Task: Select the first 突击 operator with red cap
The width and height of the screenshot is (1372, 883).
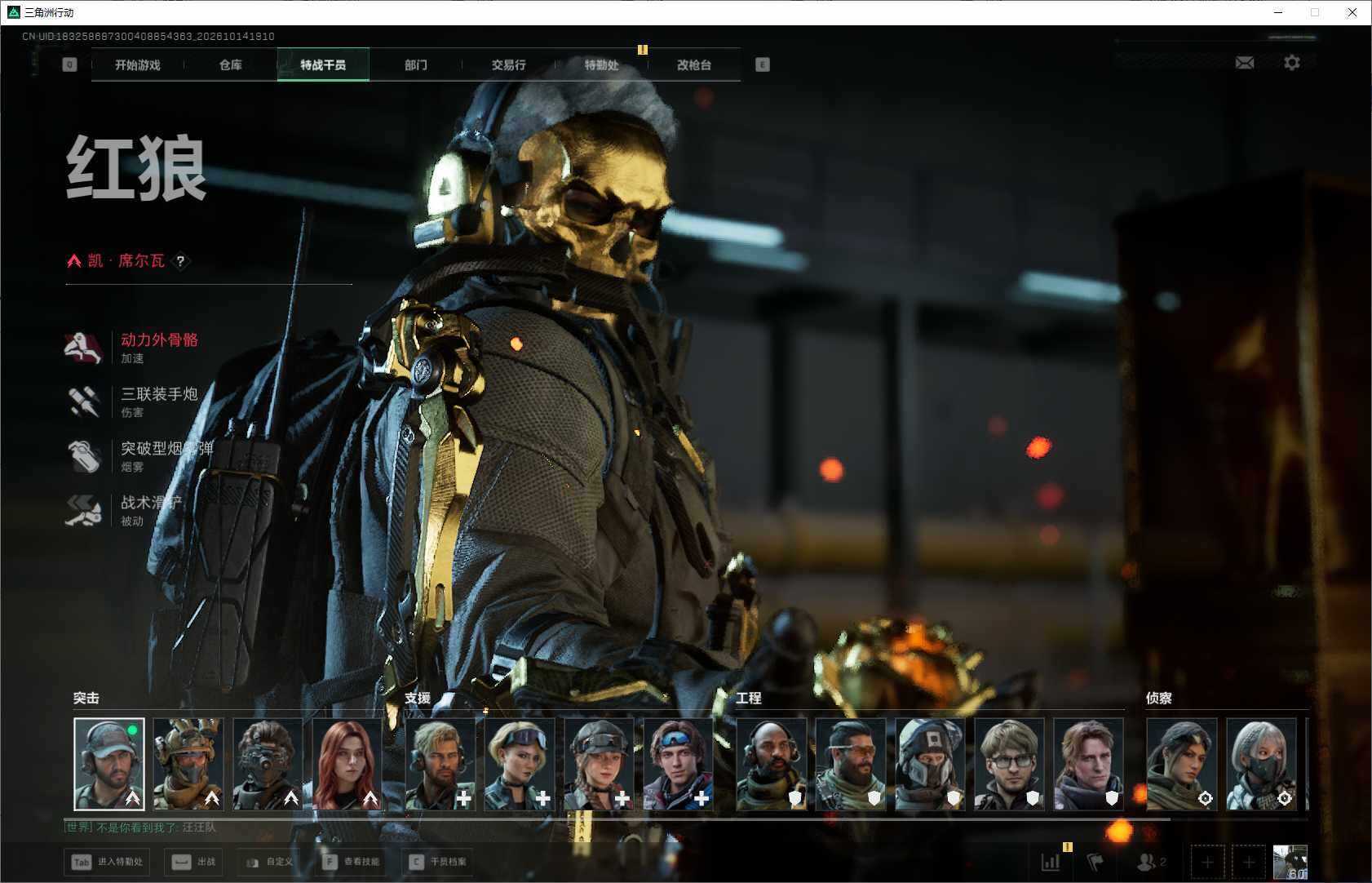Action: pos(109,764)
